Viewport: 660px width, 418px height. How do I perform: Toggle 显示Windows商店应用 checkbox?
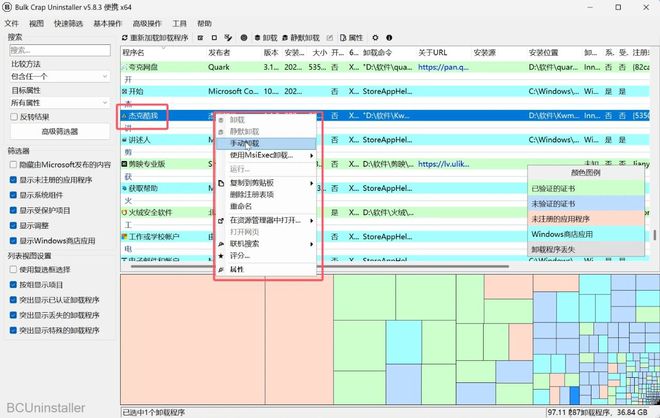pos(13,240)
